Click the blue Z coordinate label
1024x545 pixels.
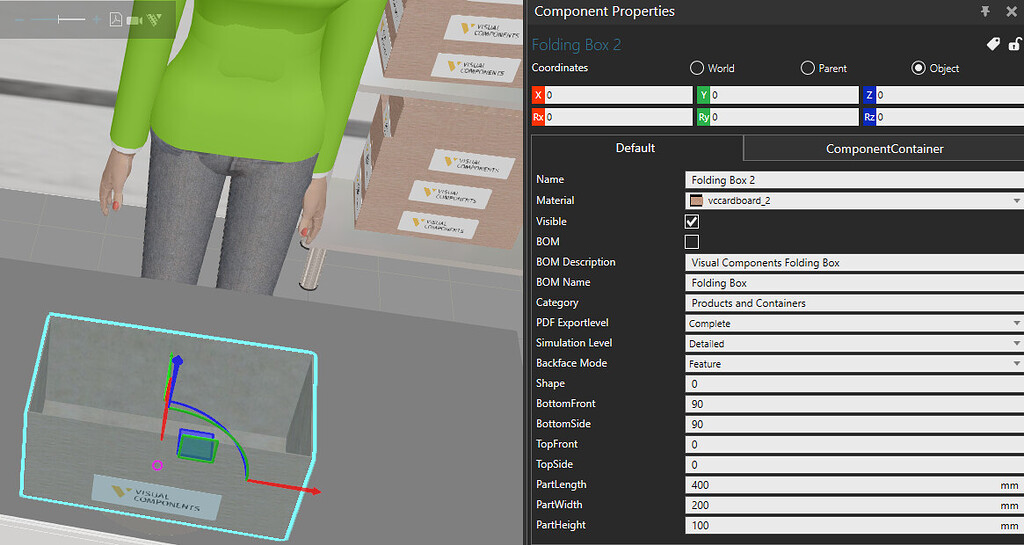coord(869,95)
